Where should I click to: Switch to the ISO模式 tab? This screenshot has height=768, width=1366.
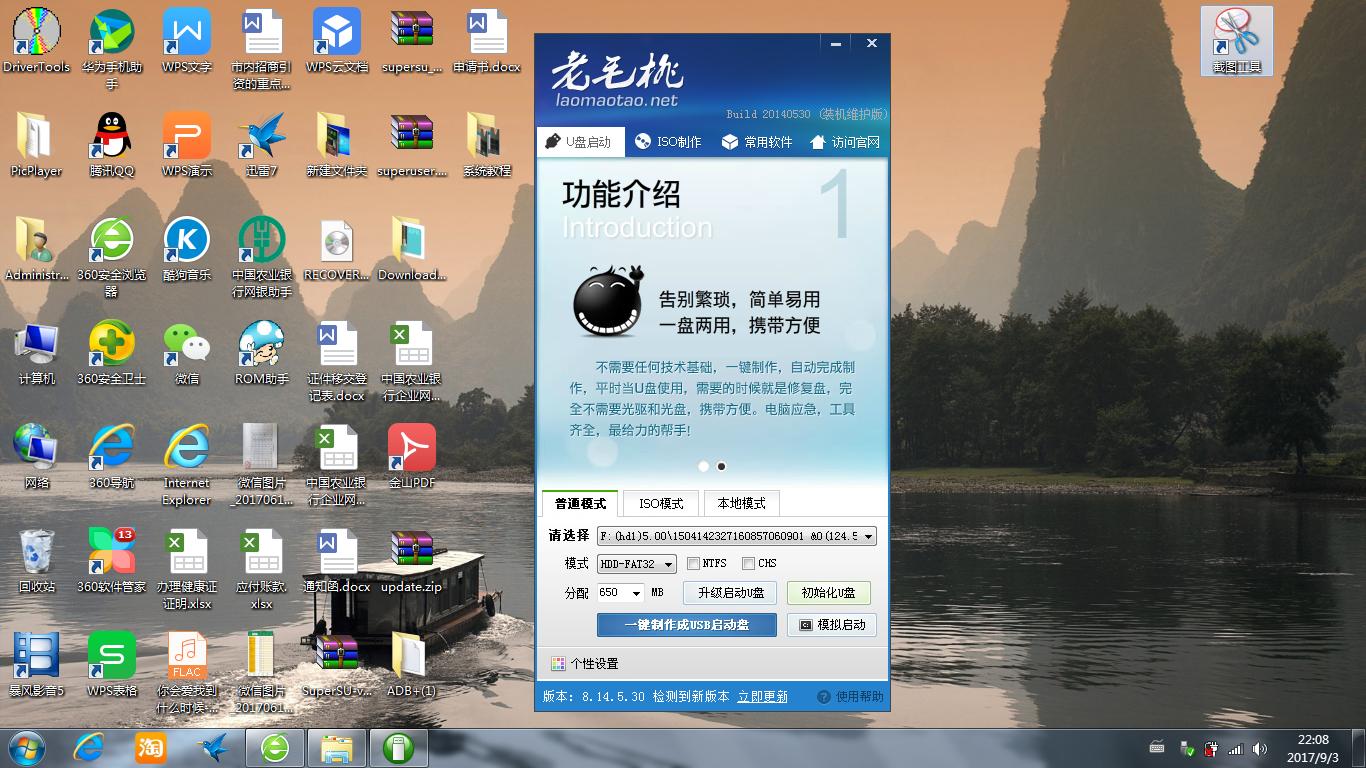coord(659,503)
